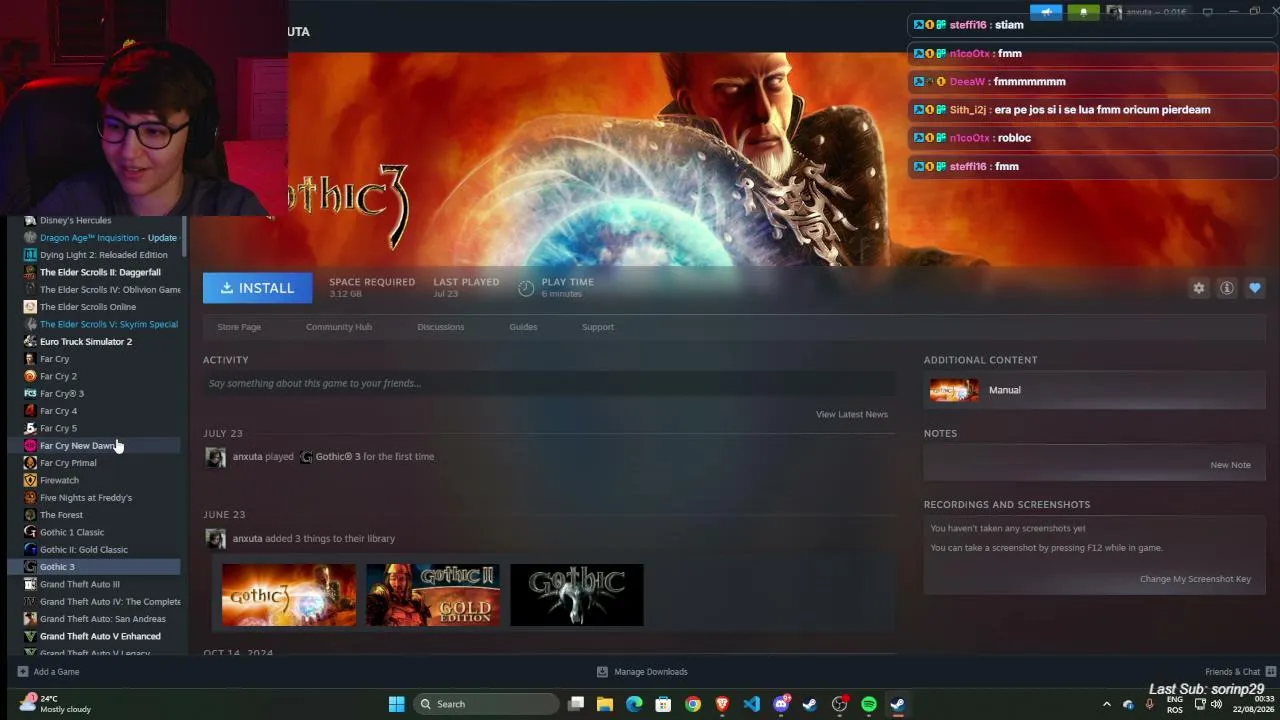Open Spotify from the taskbar

coord(869,704)
